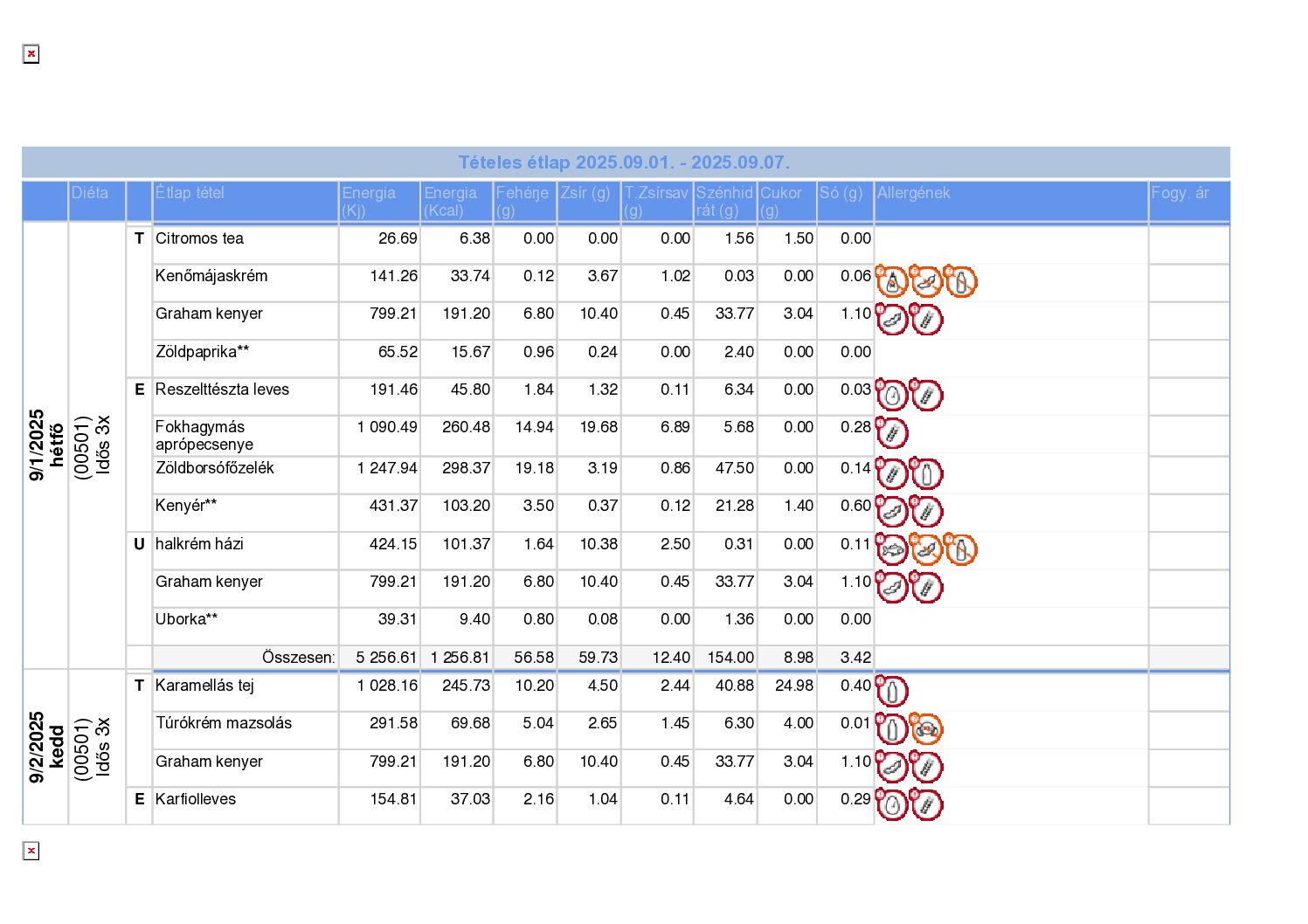Click the soy allergen icon for Kenyér**

892,512
